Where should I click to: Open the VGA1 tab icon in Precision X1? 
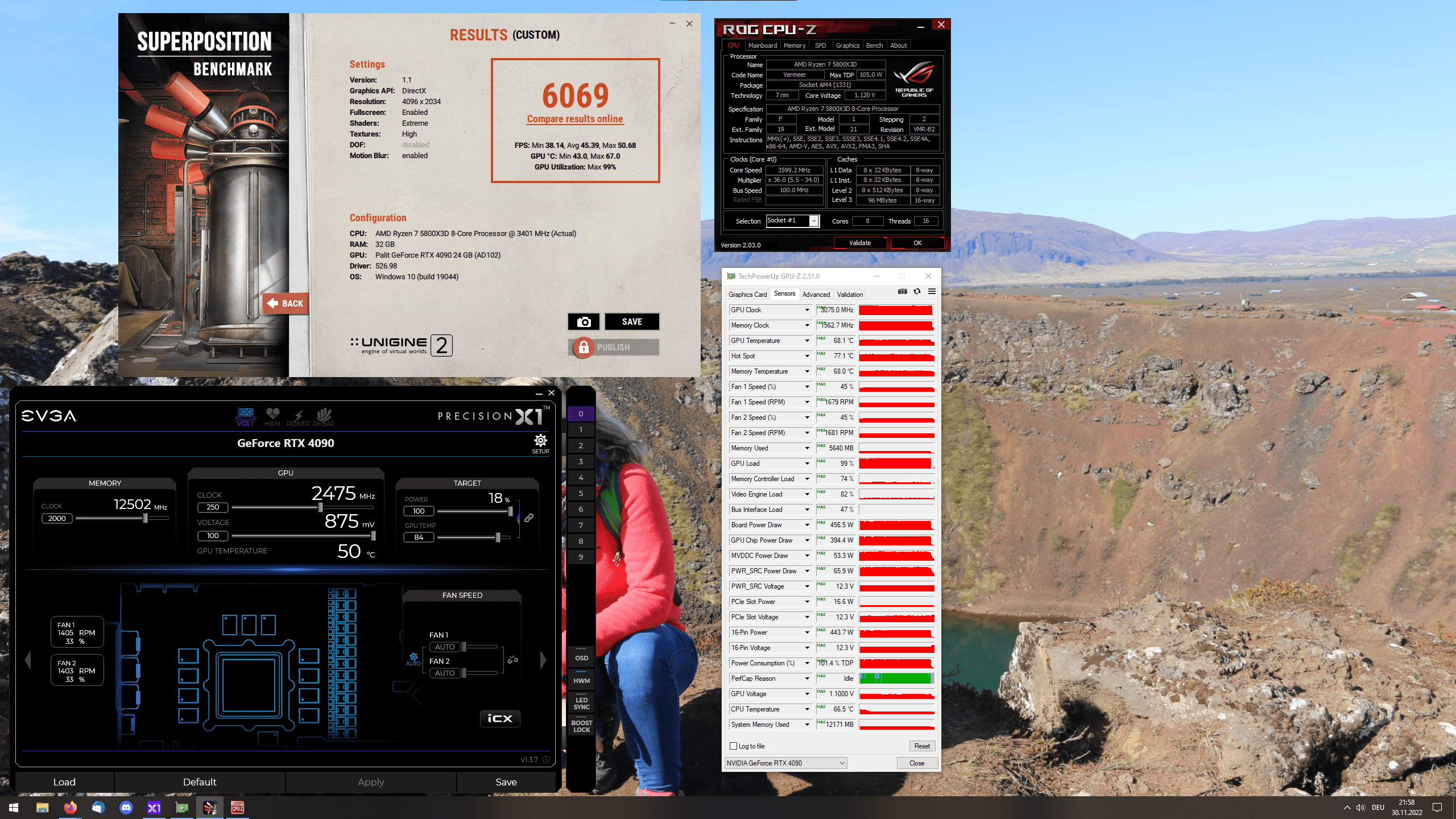[245, 416]
